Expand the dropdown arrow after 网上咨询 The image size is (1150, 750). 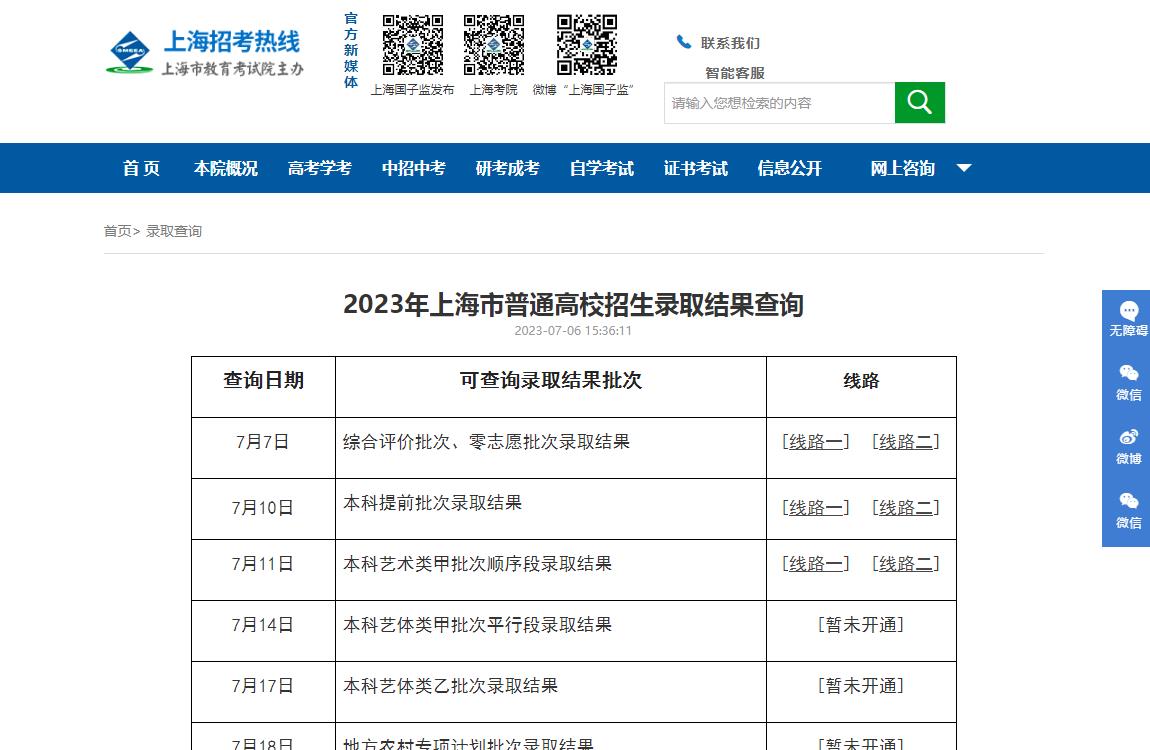(x=964, y=168)
